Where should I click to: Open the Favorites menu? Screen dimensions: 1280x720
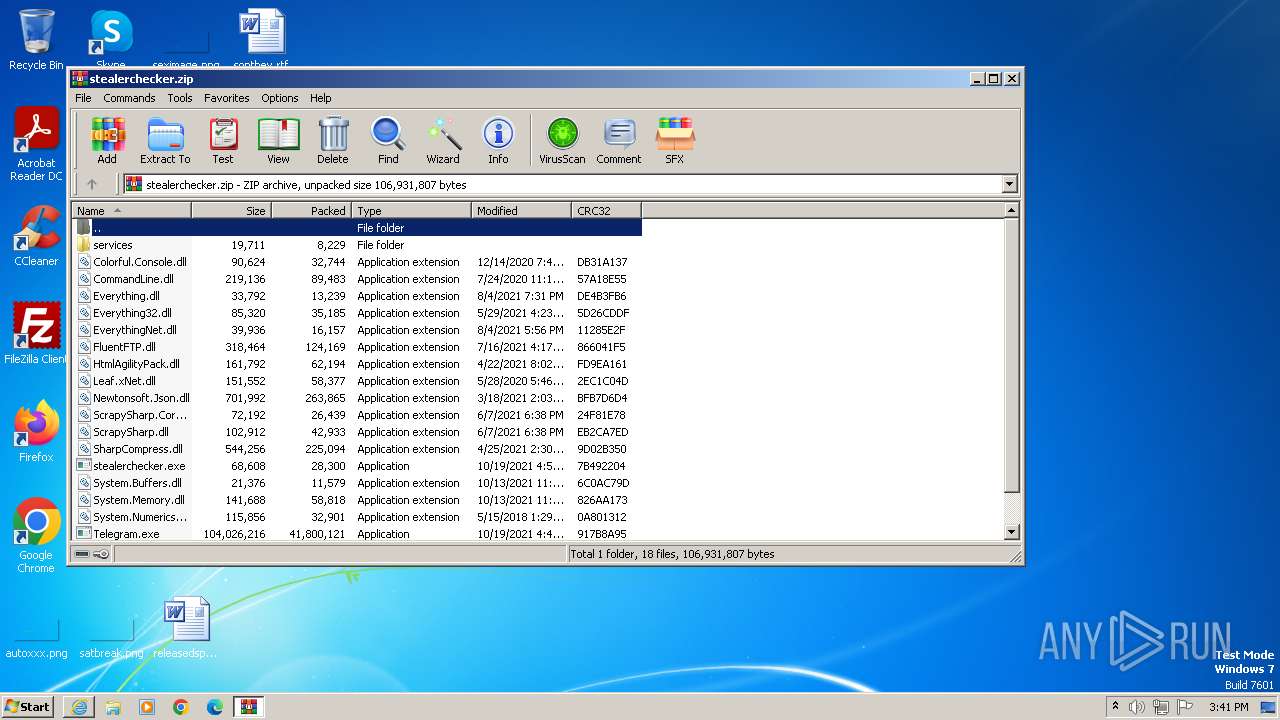pyautogui.click(x=227, y=98)
